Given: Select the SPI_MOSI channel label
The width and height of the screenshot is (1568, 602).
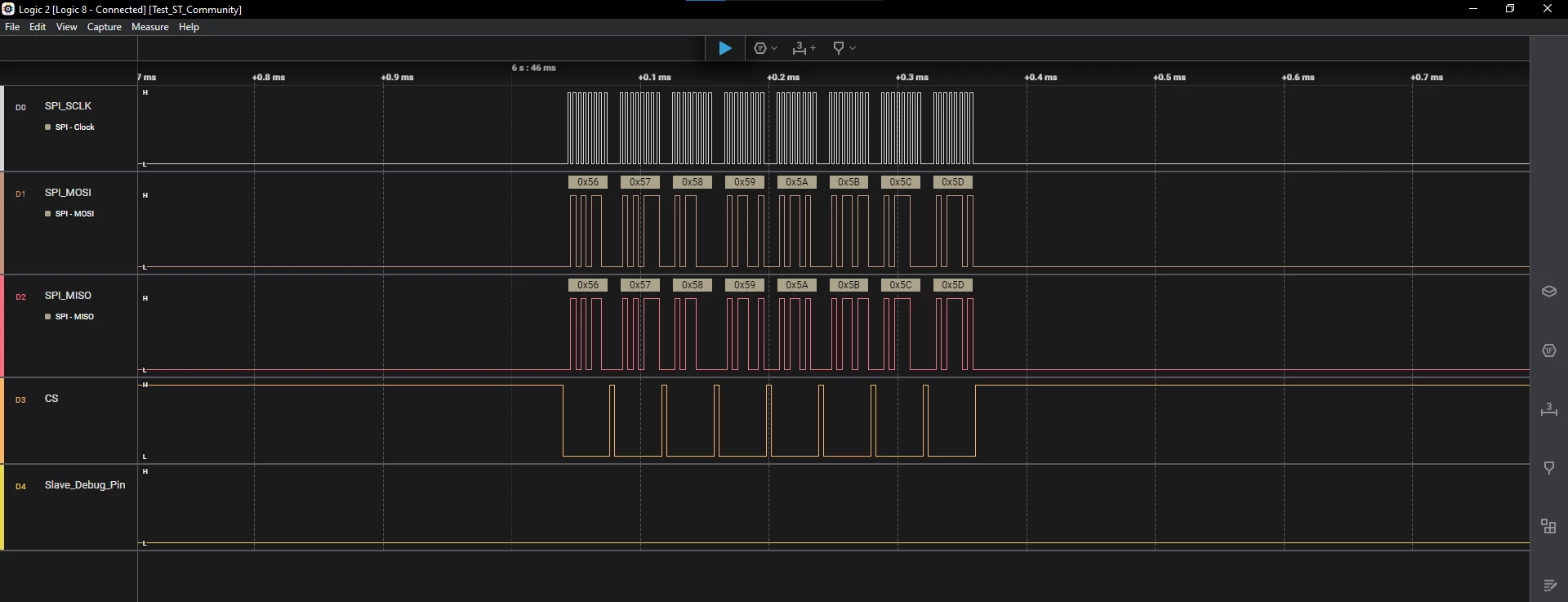Looking at the screenshot, I should tap(68, 193).
